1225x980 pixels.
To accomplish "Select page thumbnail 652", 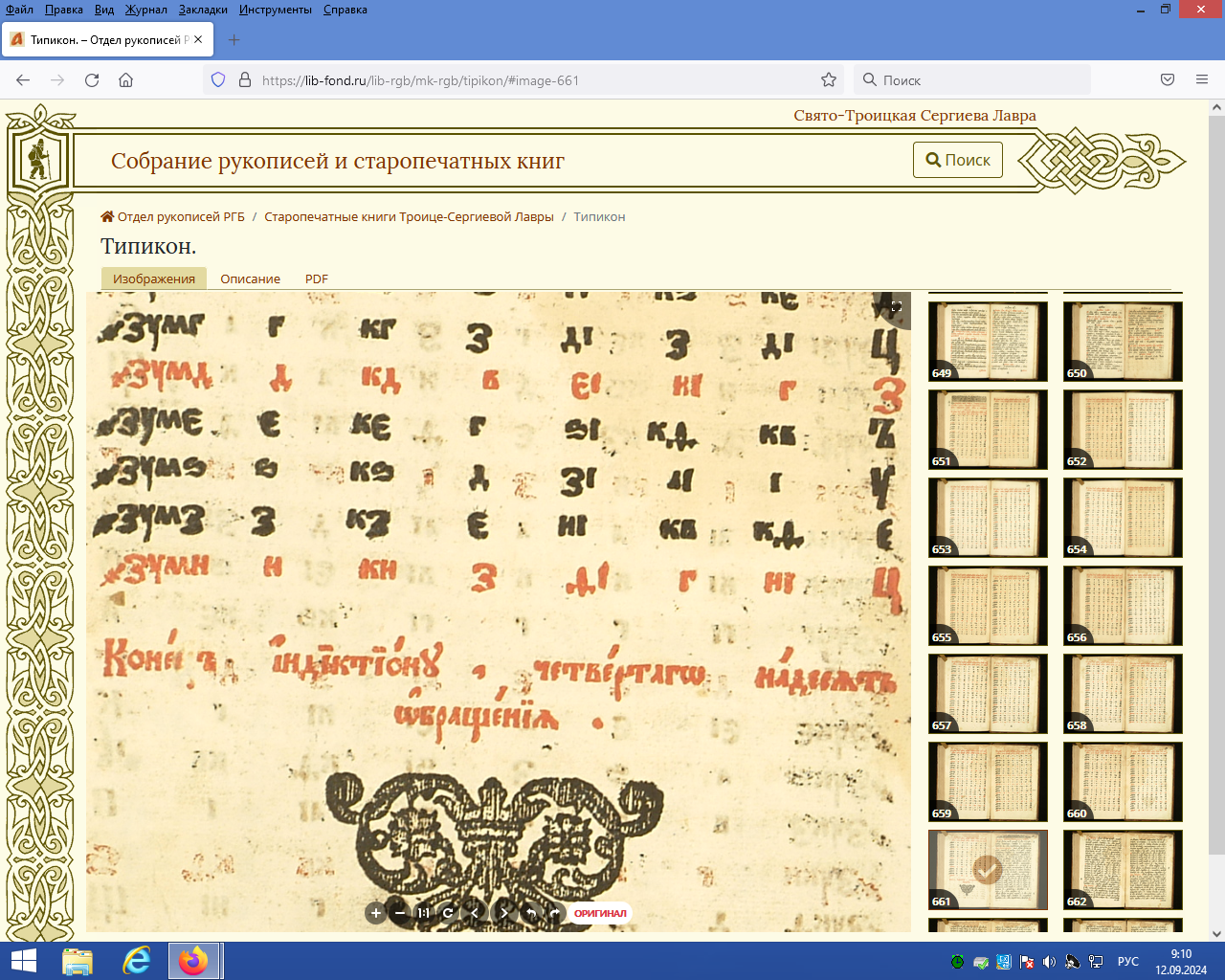I will coord(1123,429).
